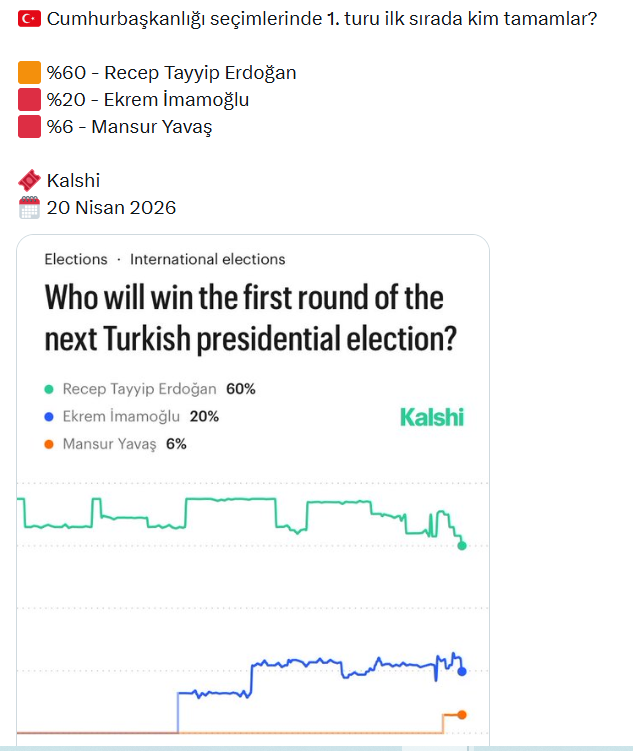633x751 pixels.
Task: Click the 20 Nisan 2026 date text
Action: [x=111, y=208]
